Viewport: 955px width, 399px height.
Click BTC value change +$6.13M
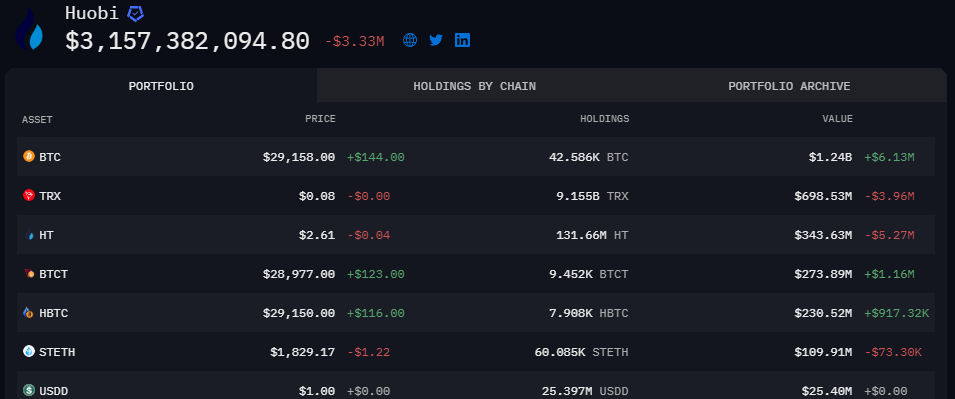click(889, 157)
